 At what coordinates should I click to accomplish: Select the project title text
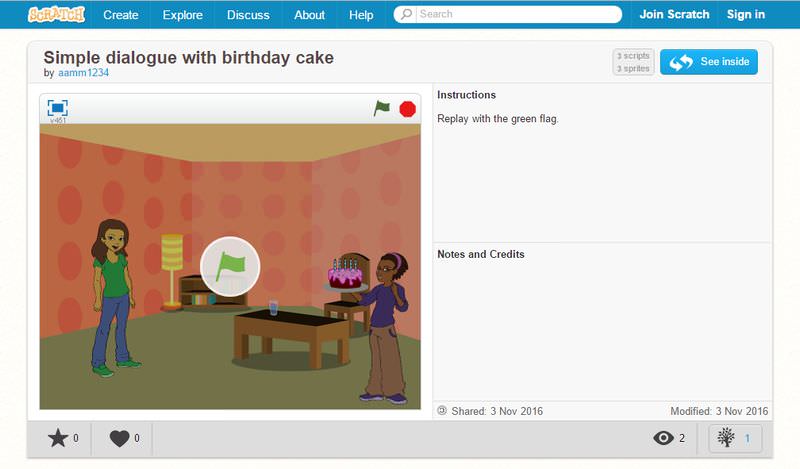tap(189, 58)
